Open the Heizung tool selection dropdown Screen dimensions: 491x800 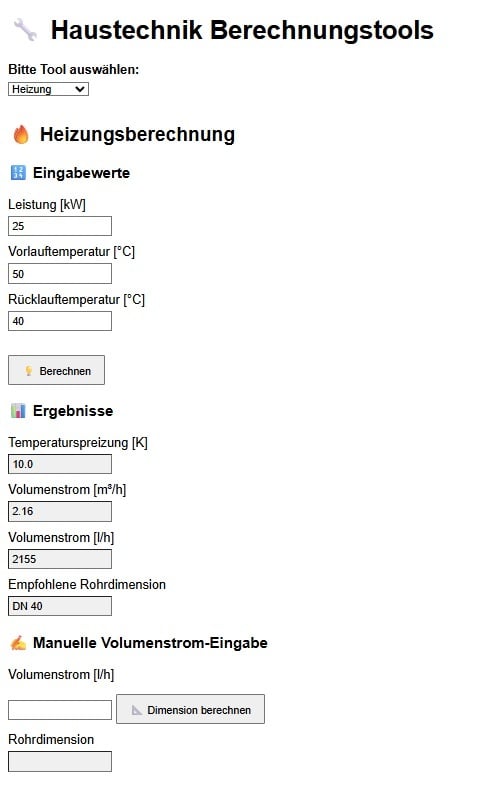48,89
